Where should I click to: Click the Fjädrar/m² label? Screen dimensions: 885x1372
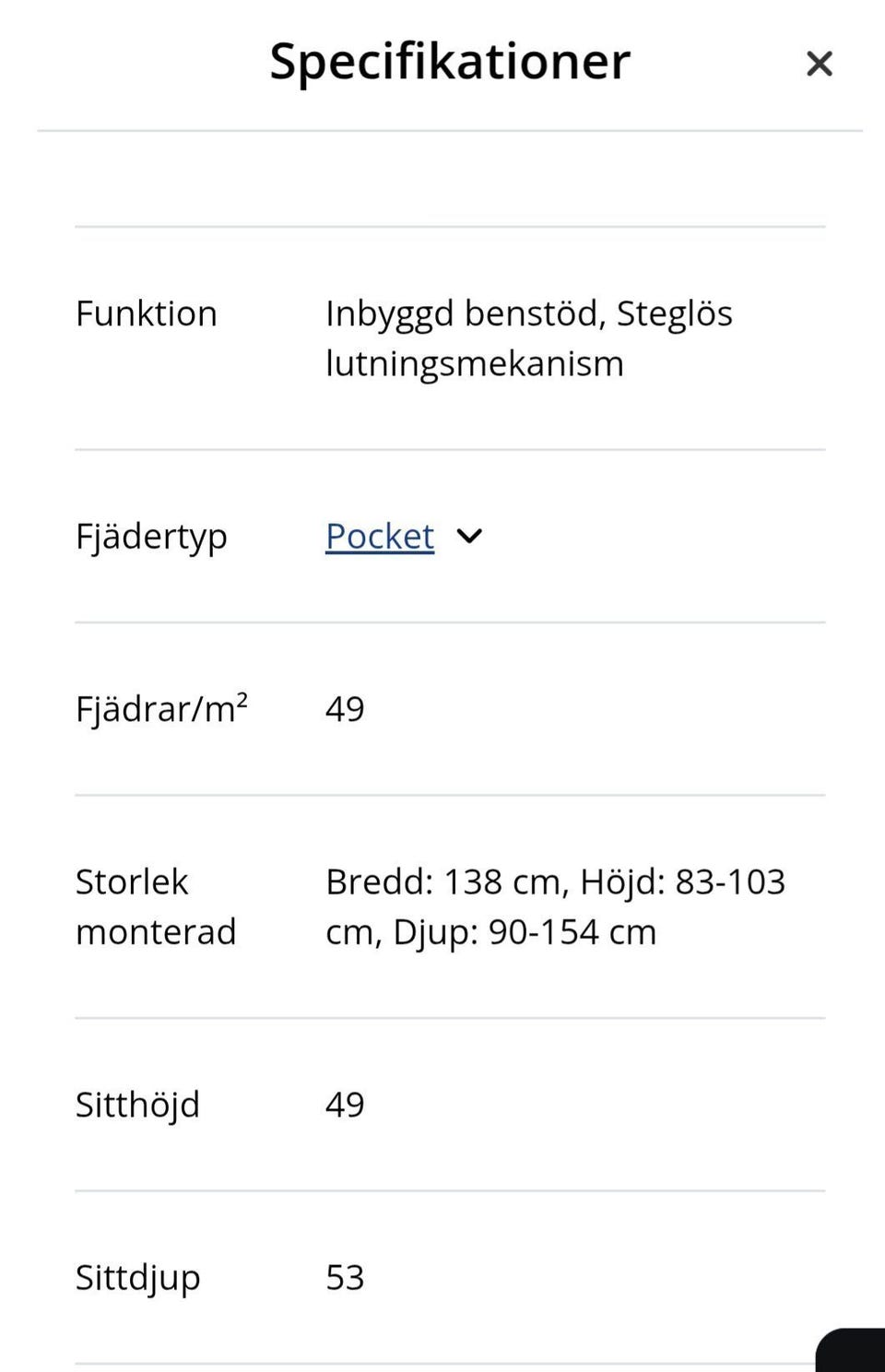(161, 709)
